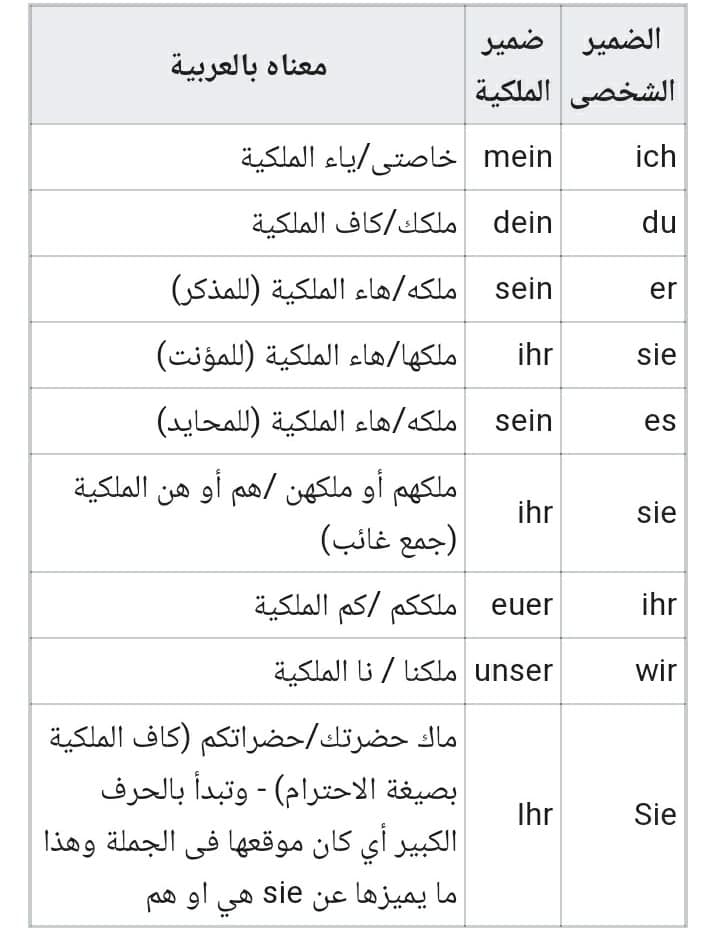Click the "wir" pronoun cell
The image size is (720, 928).
(x=624, y=671)
